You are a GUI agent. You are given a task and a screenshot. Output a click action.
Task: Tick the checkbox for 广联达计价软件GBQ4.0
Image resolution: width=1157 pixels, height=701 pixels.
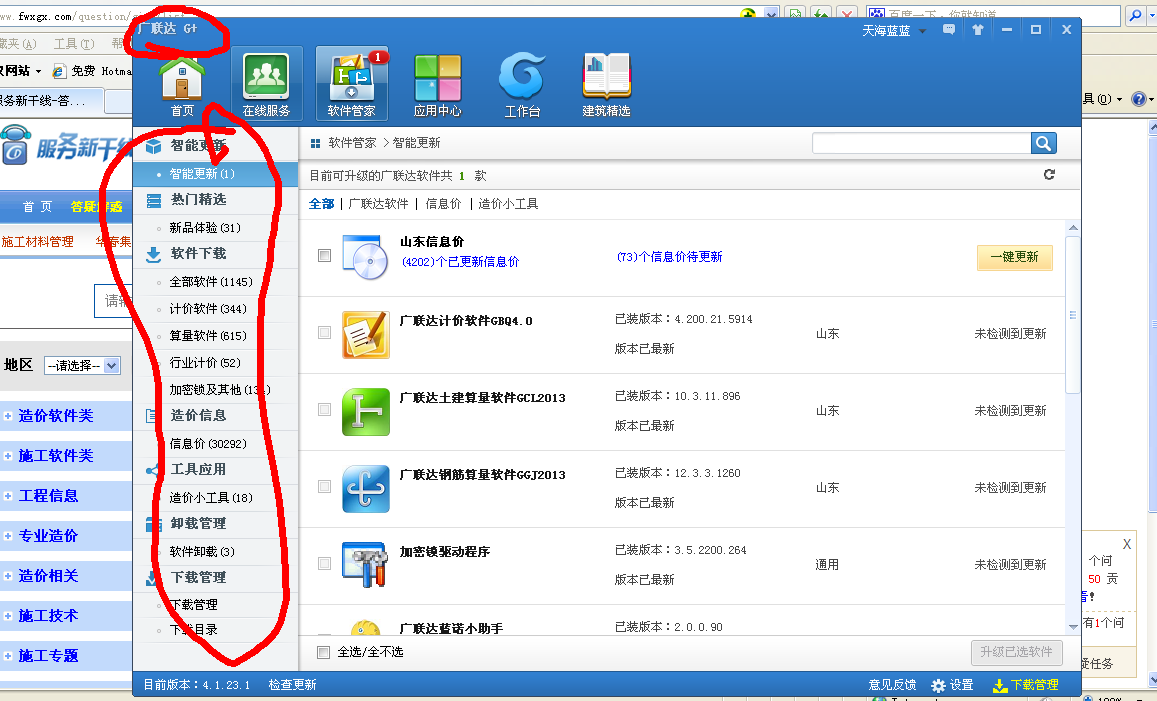pos(324,333)
